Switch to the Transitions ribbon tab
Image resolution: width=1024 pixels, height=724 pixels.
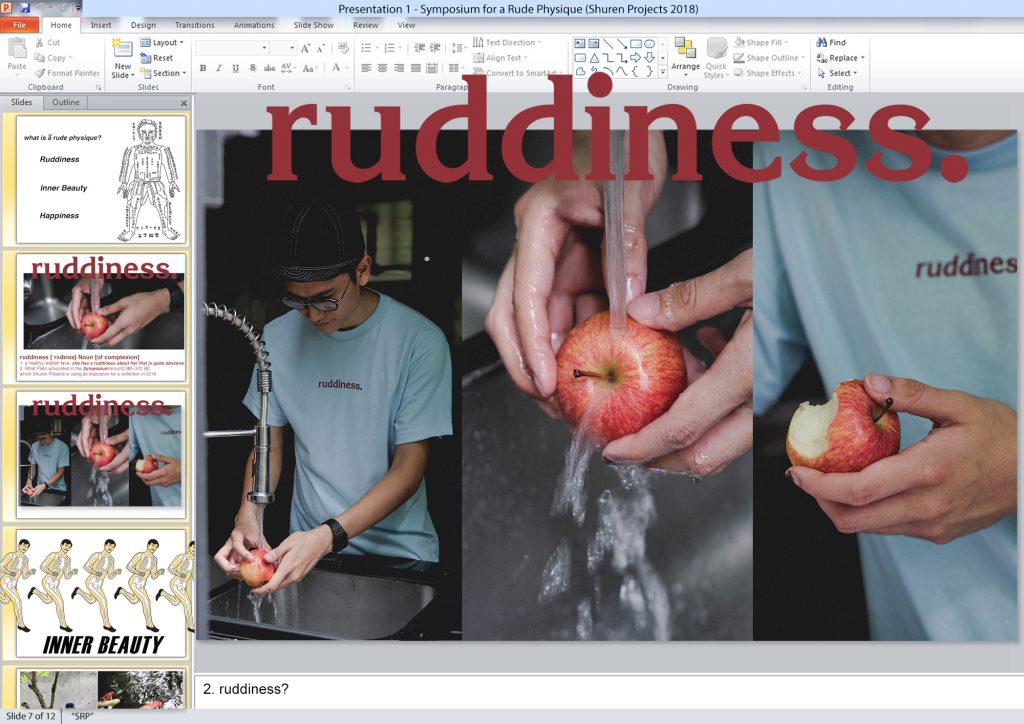tap(194, 25)
